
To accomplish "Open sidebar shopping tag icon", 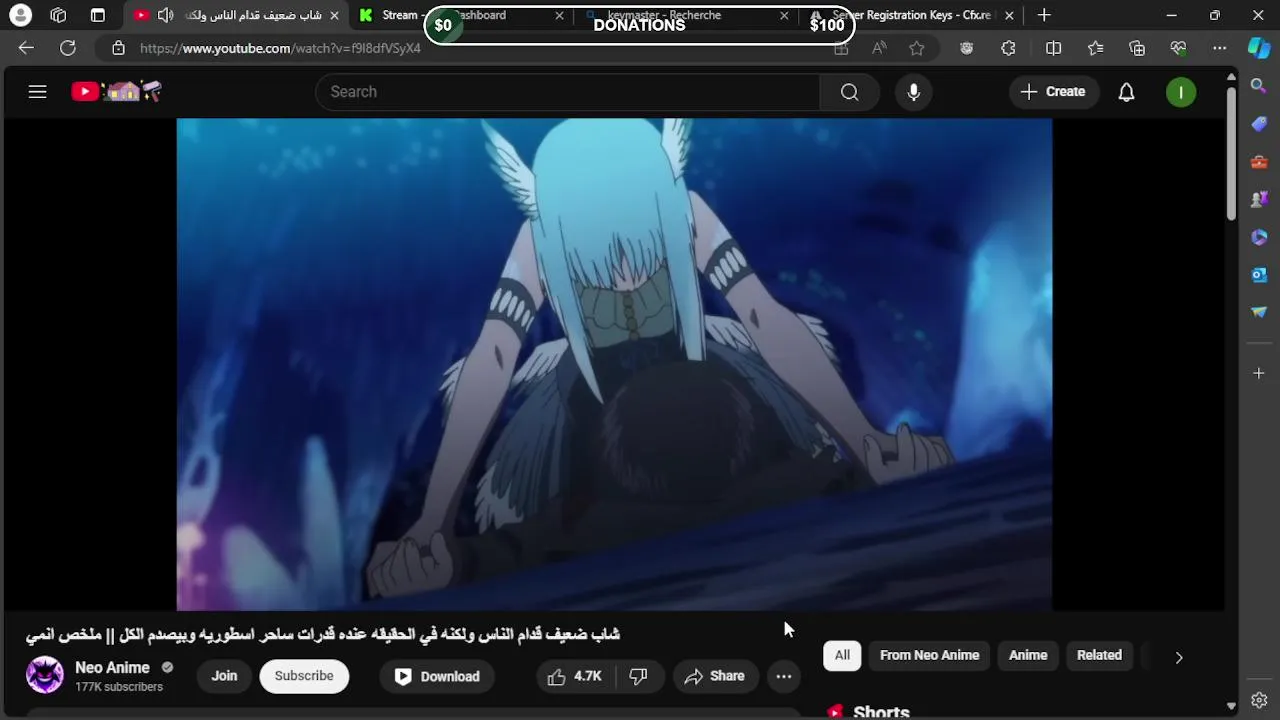I will click(x=1259, y=124).
